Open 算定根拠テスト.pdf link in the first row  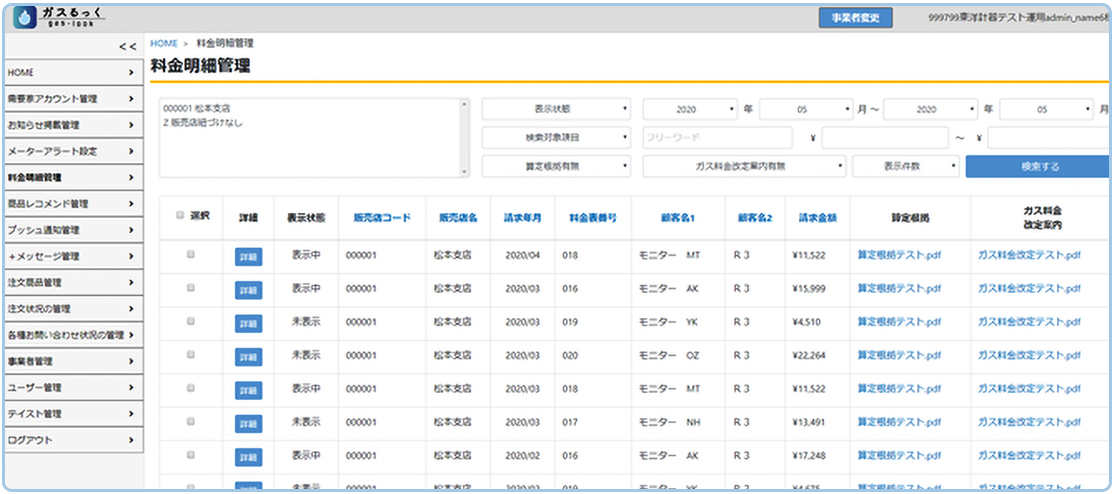pyautogui.click(x=898, y=256)
